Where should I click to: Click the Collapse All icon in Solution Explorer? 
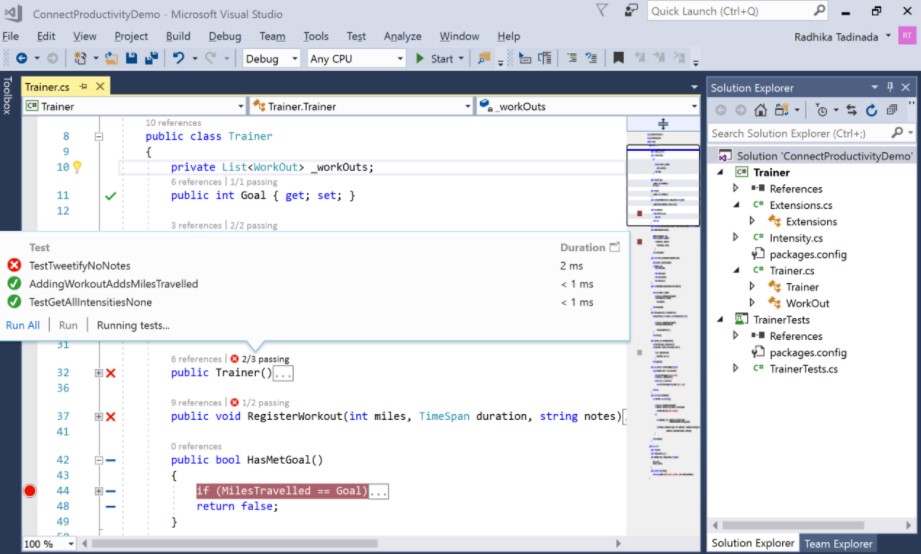click(892, 110)
